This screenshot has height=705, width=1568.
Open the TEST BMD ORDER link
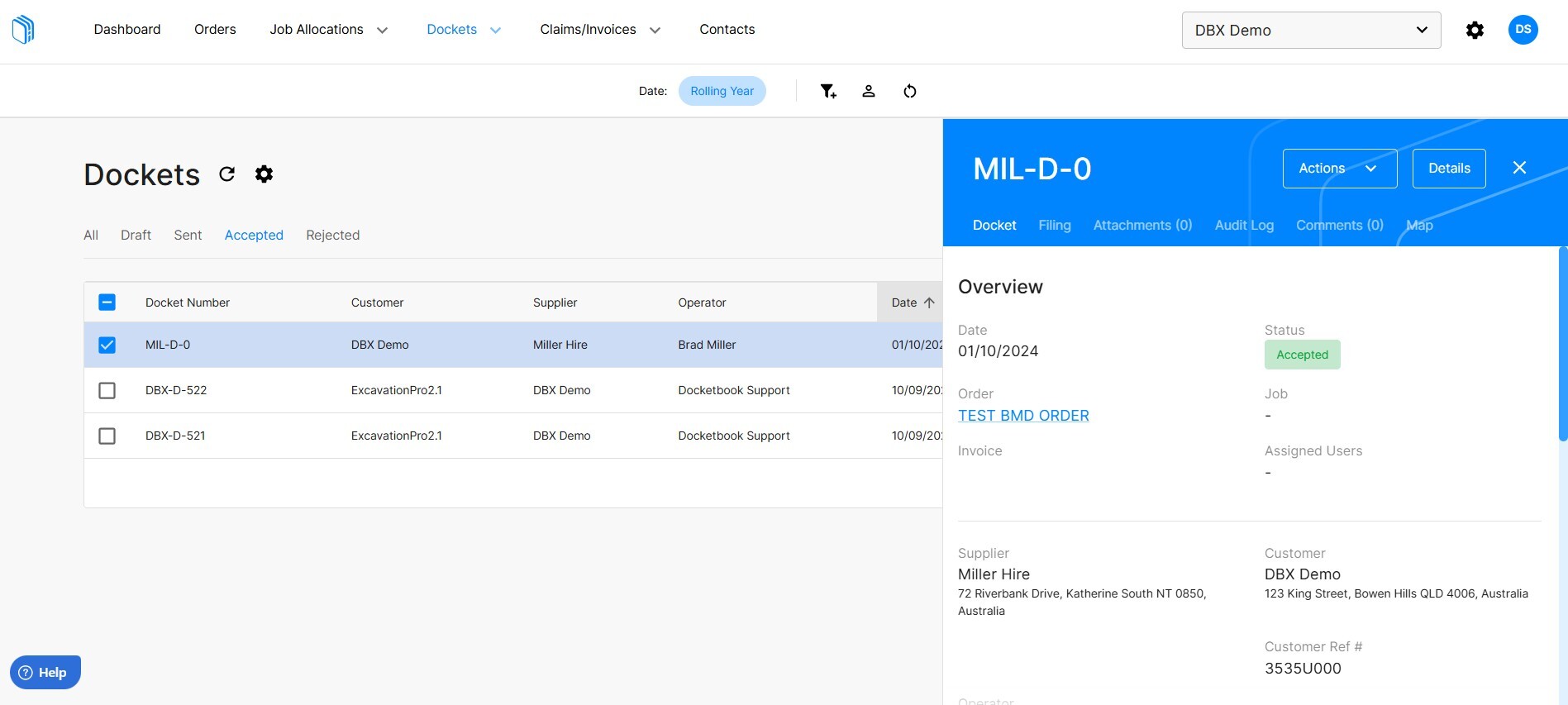(1022, 416)
